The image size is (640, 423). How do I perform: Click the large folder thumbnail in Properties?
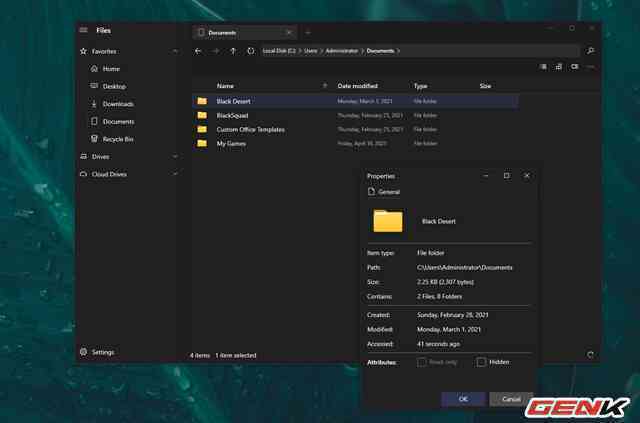pos(388,221)
